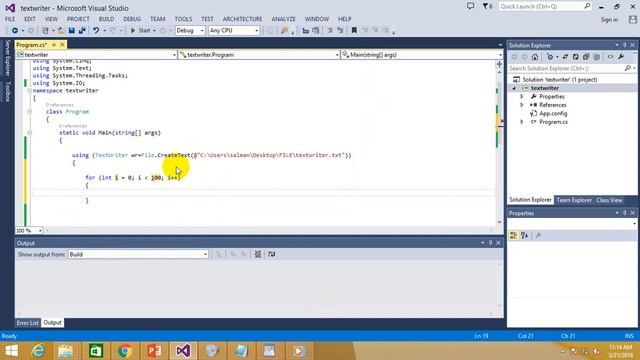Image resolution: width=640 pixels, height=360 pixels.
Task: Pin the Program.cs tab with the pin icon
Action: click(54, 45)
